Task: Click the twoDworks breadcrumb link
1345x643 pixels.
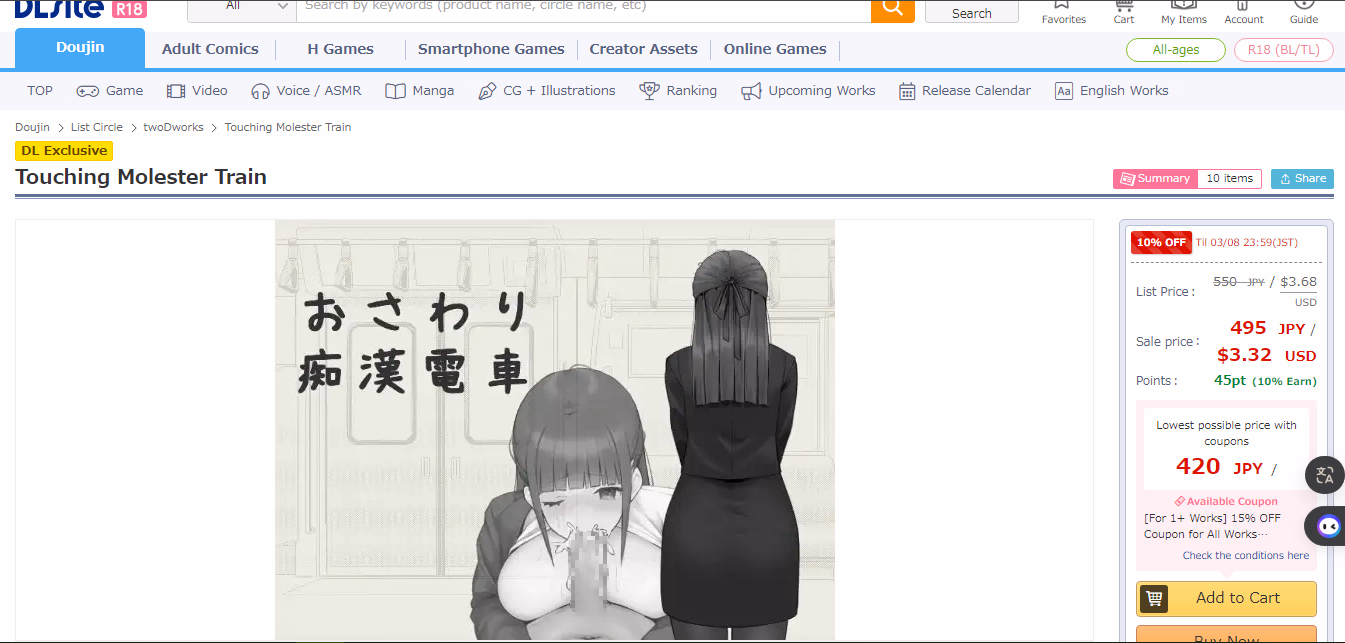Action: click(x=173, y=127)
